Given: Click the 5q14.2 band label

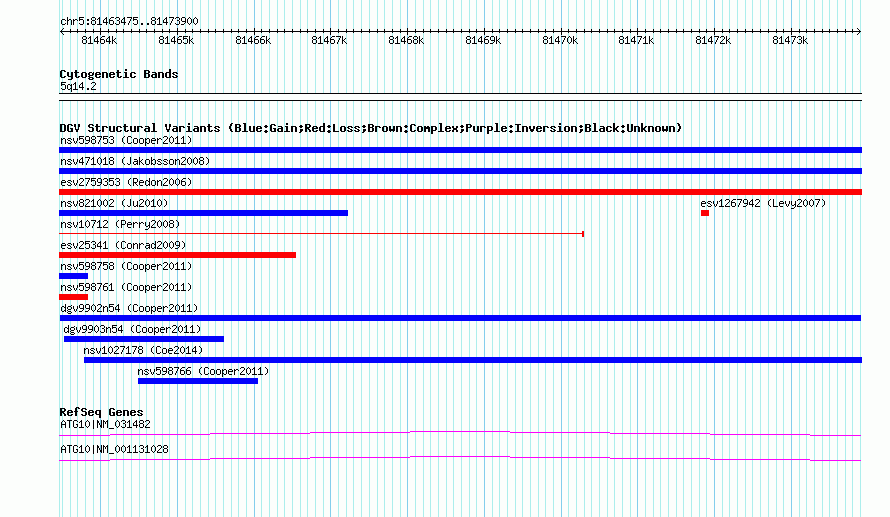Looking at the screenshot, I should click(x=78, y=86).
